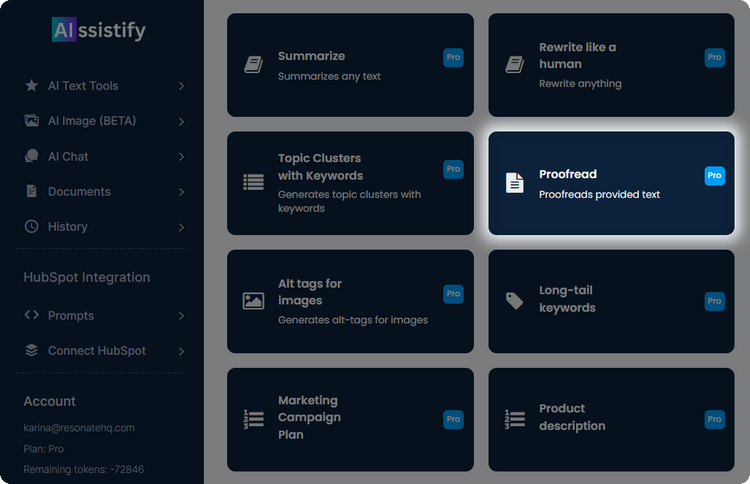Click the tag icon on Long-tail keywords card
The image size is (750, 484).
[x=514, y=300]
